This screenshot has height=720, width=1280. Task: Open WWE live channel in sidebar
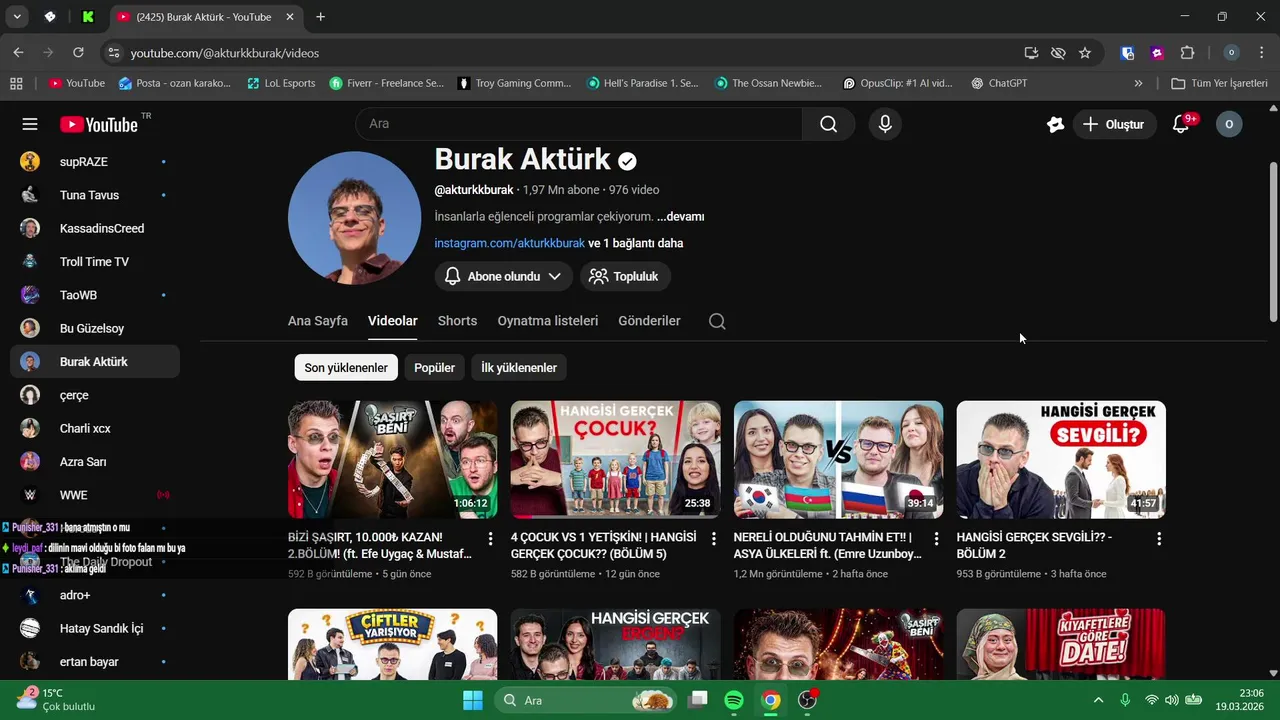pyautogui.click(x=95, y=495)
